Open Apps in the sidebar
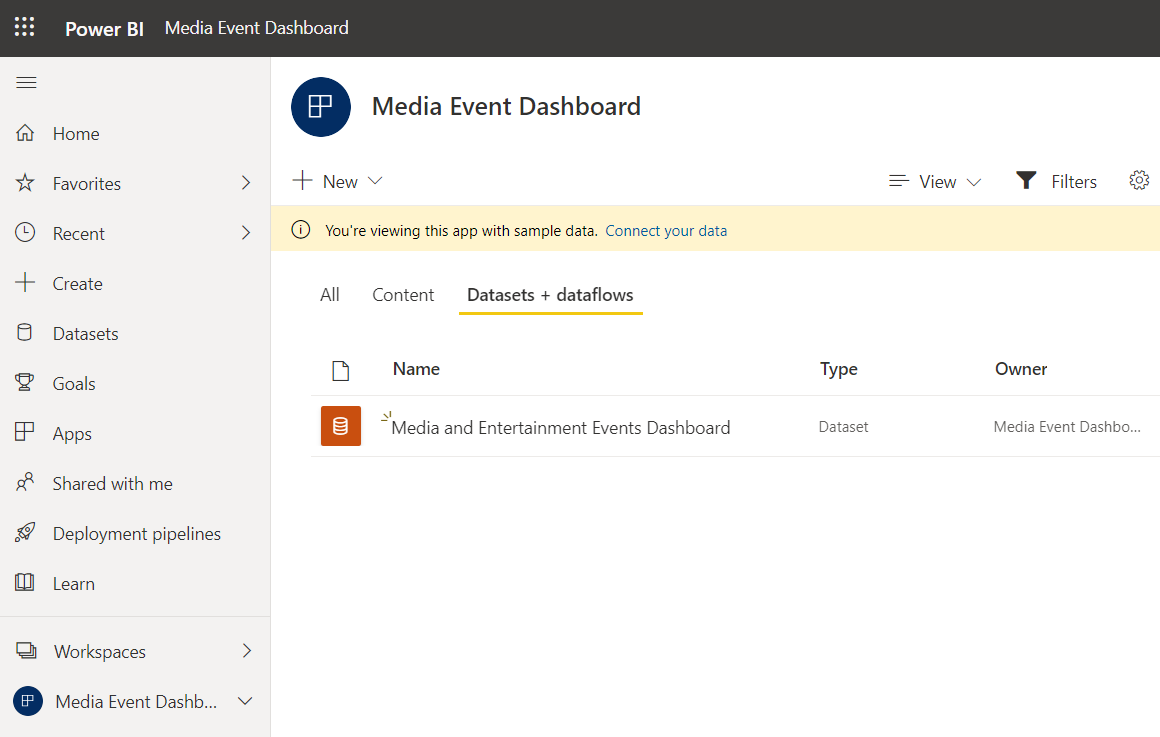Screen dimensions: 1160x737 [x=71, y=434]
